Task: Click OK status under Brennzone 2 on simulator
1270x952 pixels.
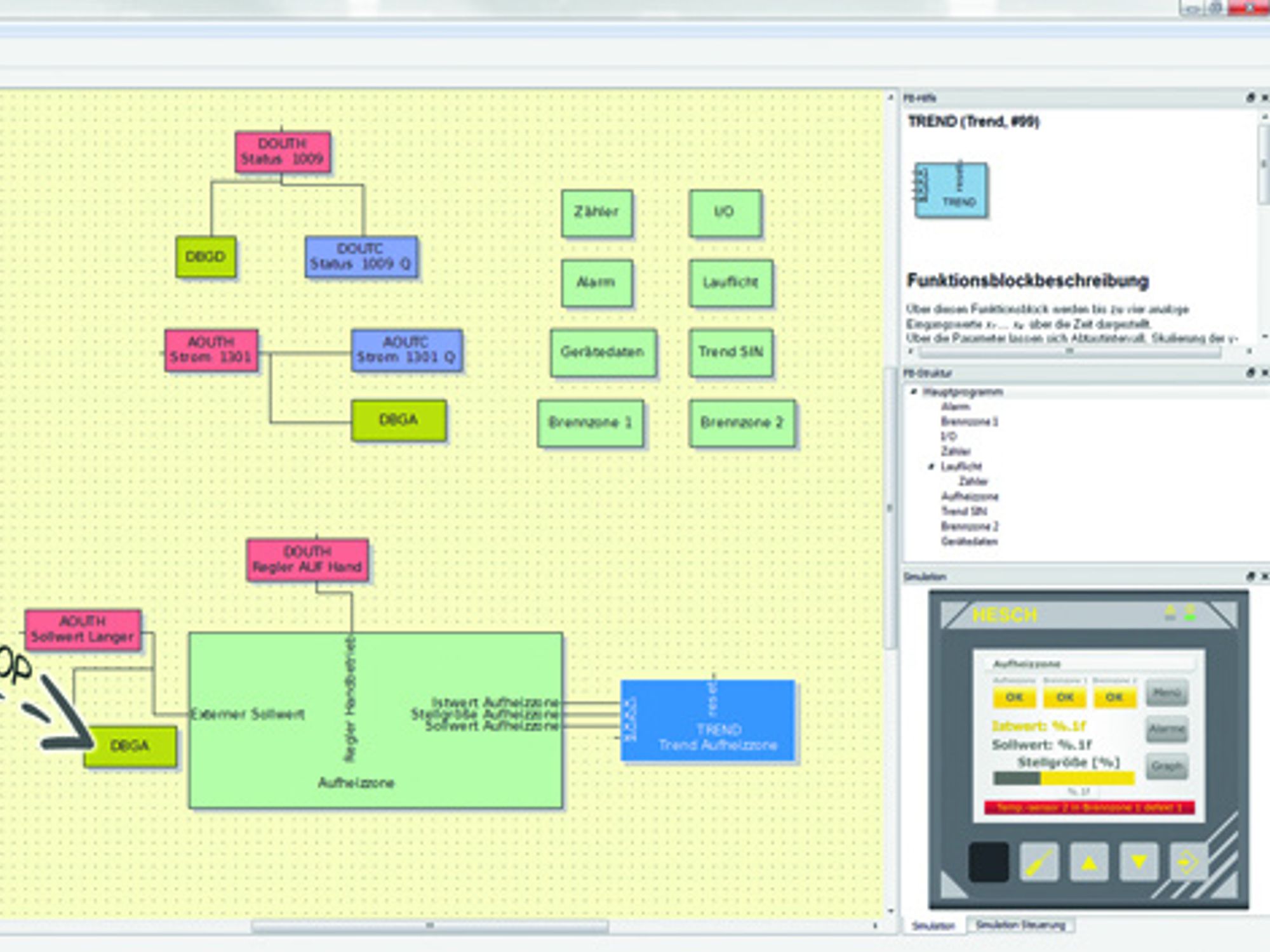Action: (1114, 697)
